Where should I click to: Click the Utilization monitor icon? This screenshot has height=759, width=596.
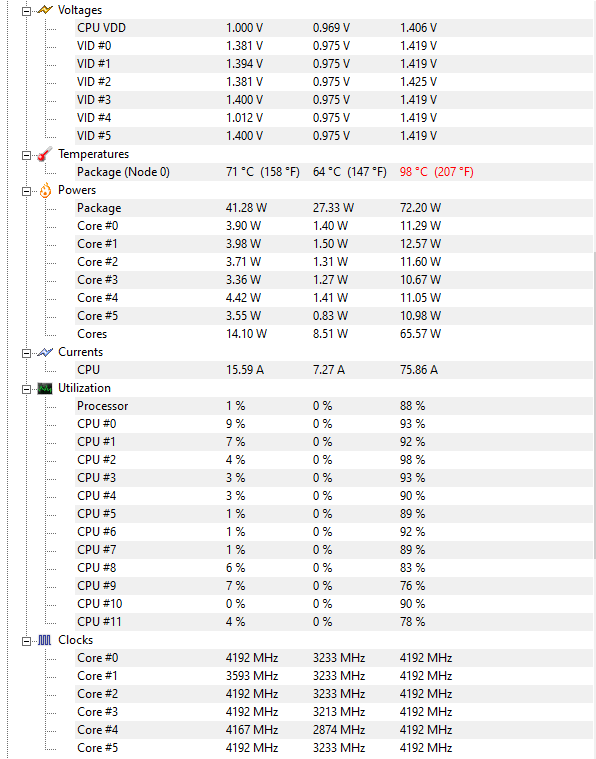tap(45, 388)
